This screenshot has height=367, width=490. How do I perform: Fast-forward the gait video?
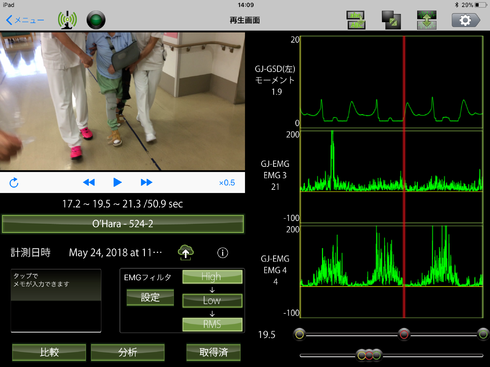coord(146,182)
